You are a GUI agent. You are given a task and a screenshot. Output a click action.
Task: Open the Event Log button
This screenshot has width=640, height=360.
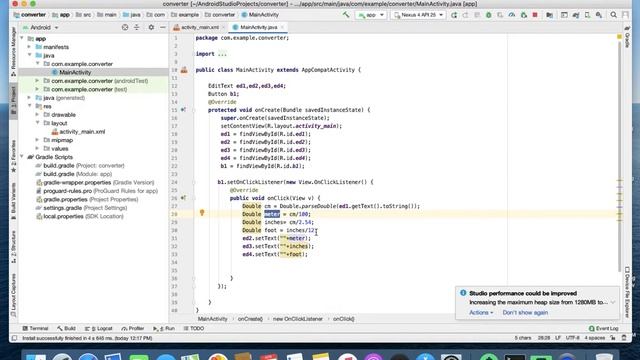click(x=604, y=328)
